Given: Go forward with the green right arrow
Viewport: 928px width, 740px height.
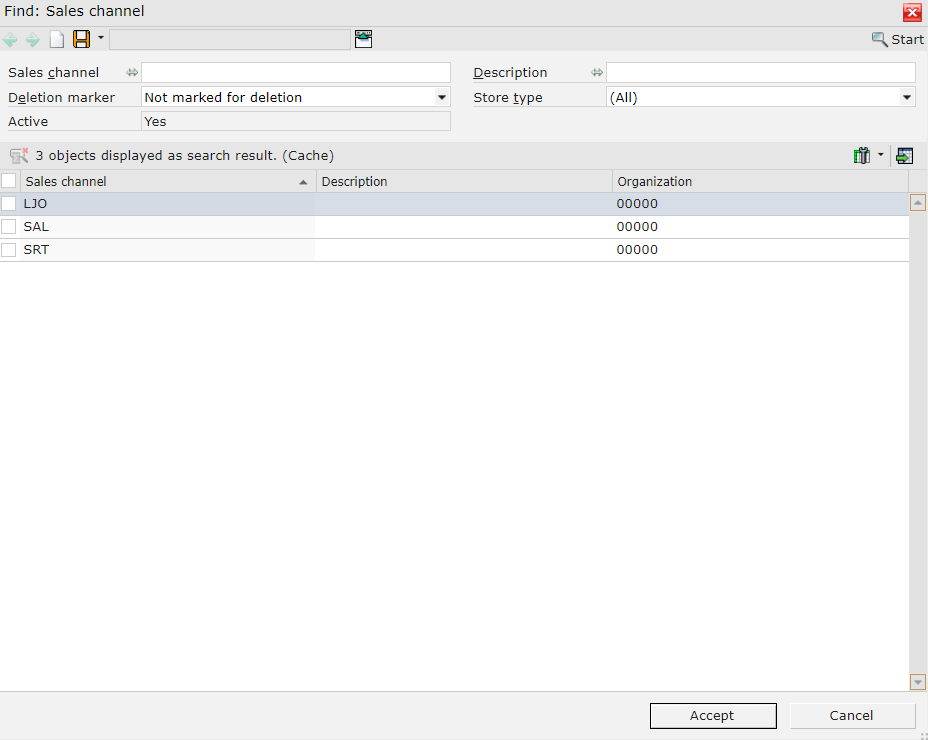Looking at the screenshot, I should click(33, 40).
